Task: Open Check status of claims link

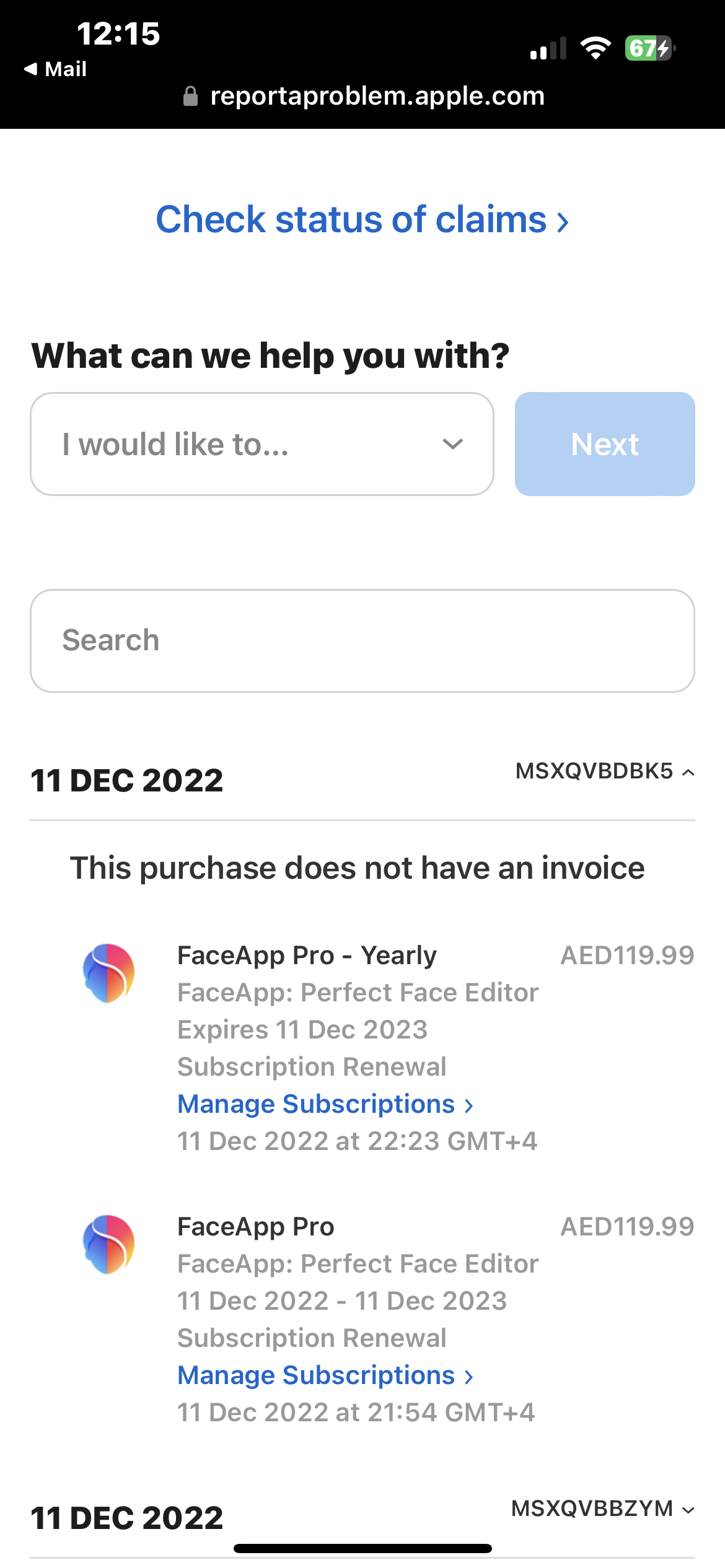Action: (362, 219)
